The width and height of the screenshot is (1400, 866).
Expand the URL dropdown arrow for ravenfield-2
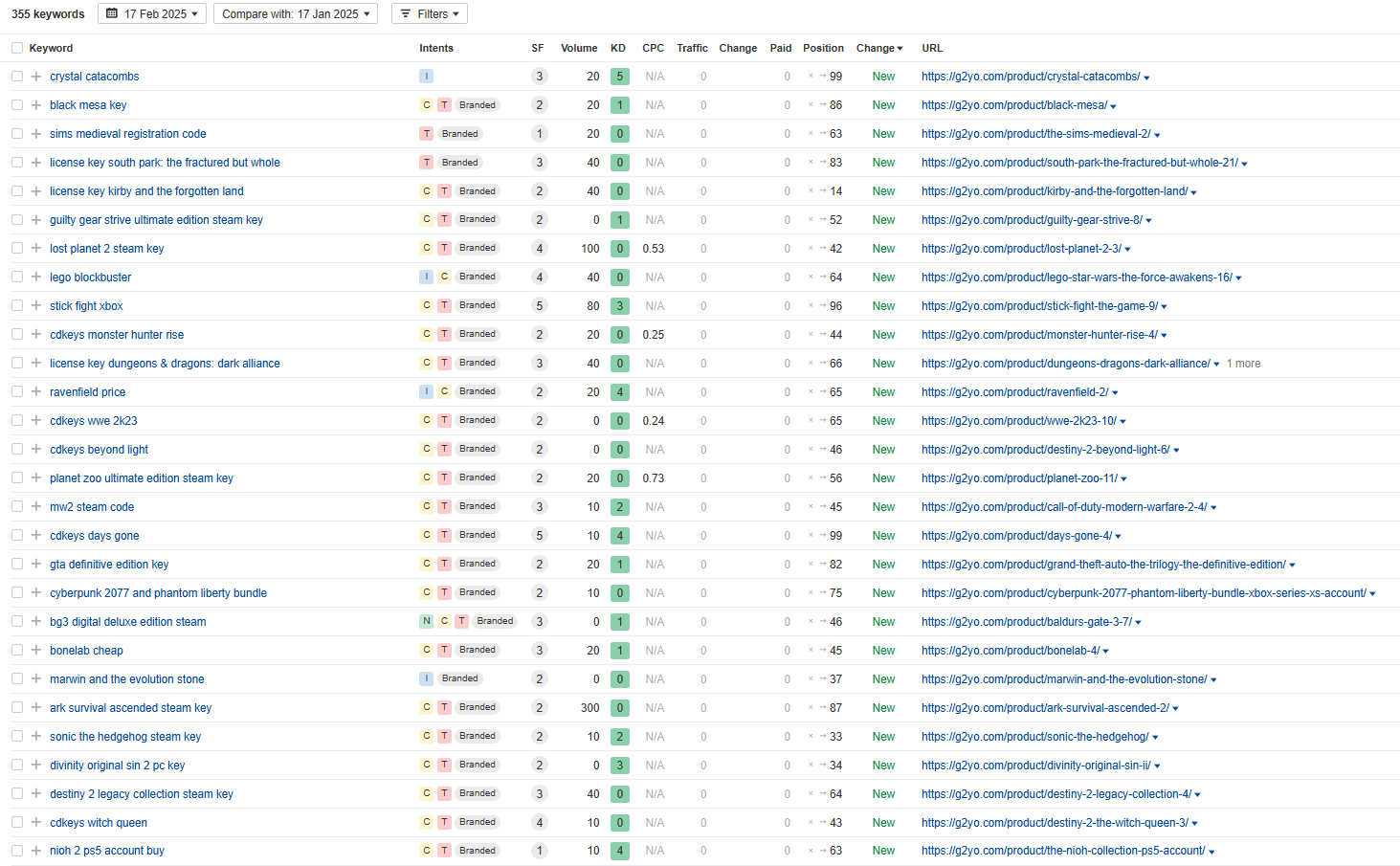[x=1116, y=393]
